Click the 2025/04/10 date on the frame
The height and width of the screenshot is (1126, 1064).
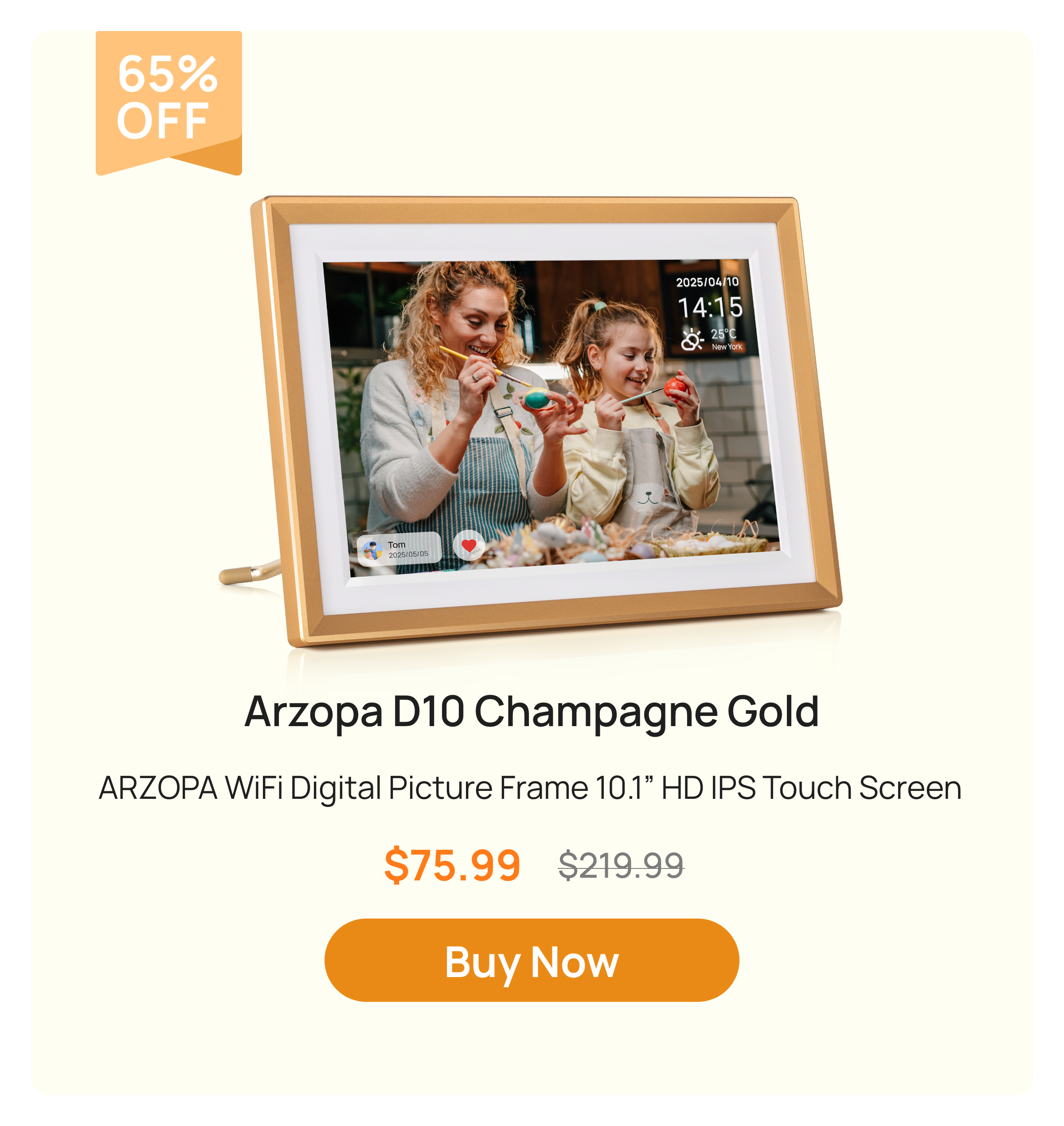tap(707, 282)
